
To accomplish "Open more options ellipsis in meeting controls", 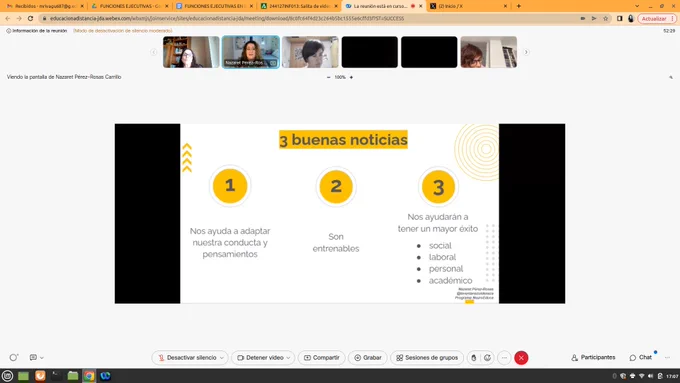I will pyautogui.click(x=504, y=358).
